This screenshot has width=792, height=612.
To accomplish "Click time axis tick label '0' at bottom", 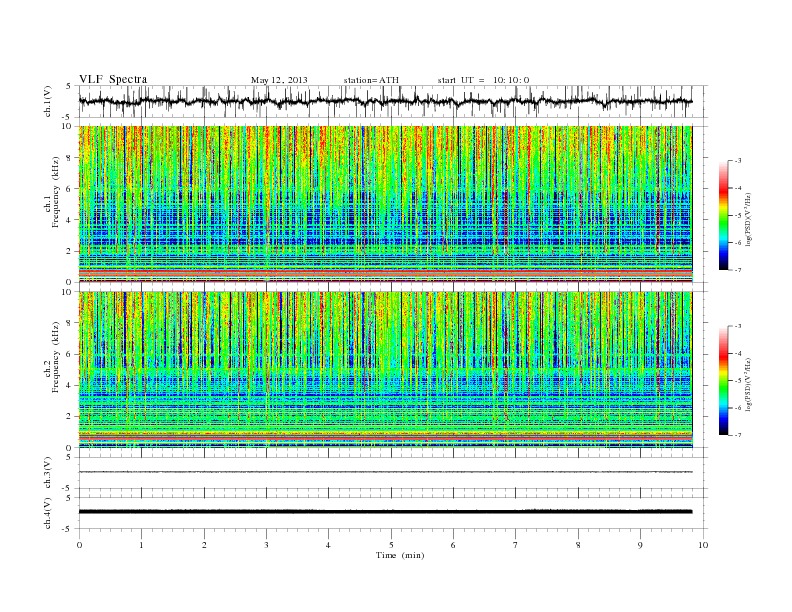I will click(79, 545).
